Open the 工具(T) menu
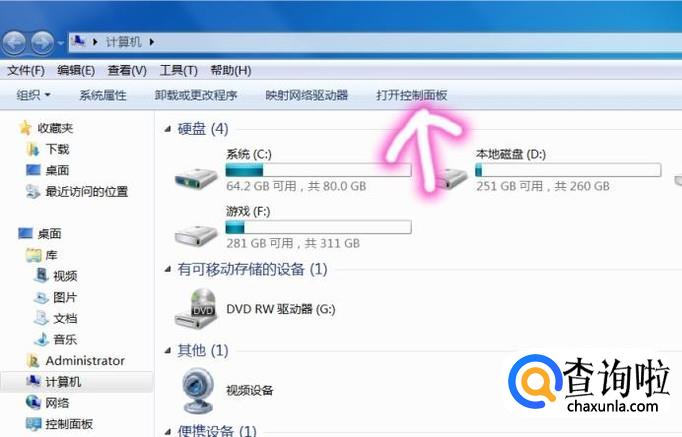The width and height of the screenshot is (682, 437). [x=178, y=70]
